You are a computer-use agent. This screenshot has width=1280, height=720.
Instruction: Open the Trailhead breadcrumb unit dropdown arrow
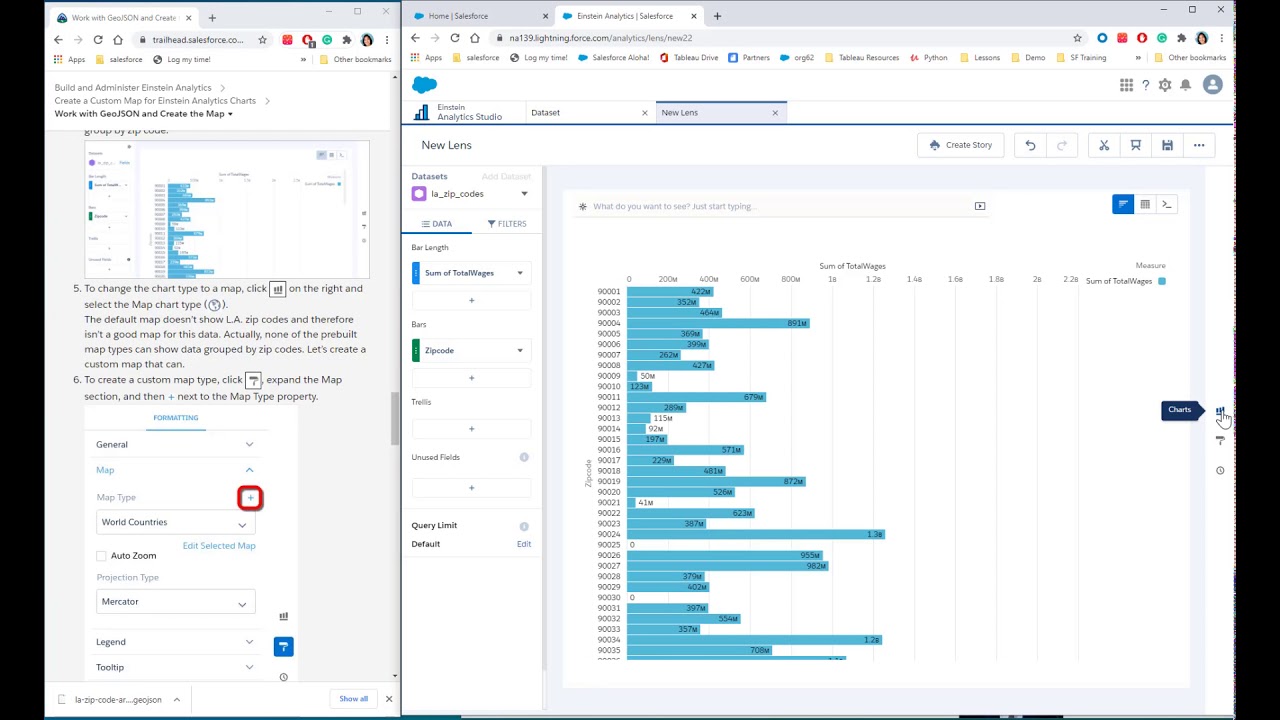point(230,114)
